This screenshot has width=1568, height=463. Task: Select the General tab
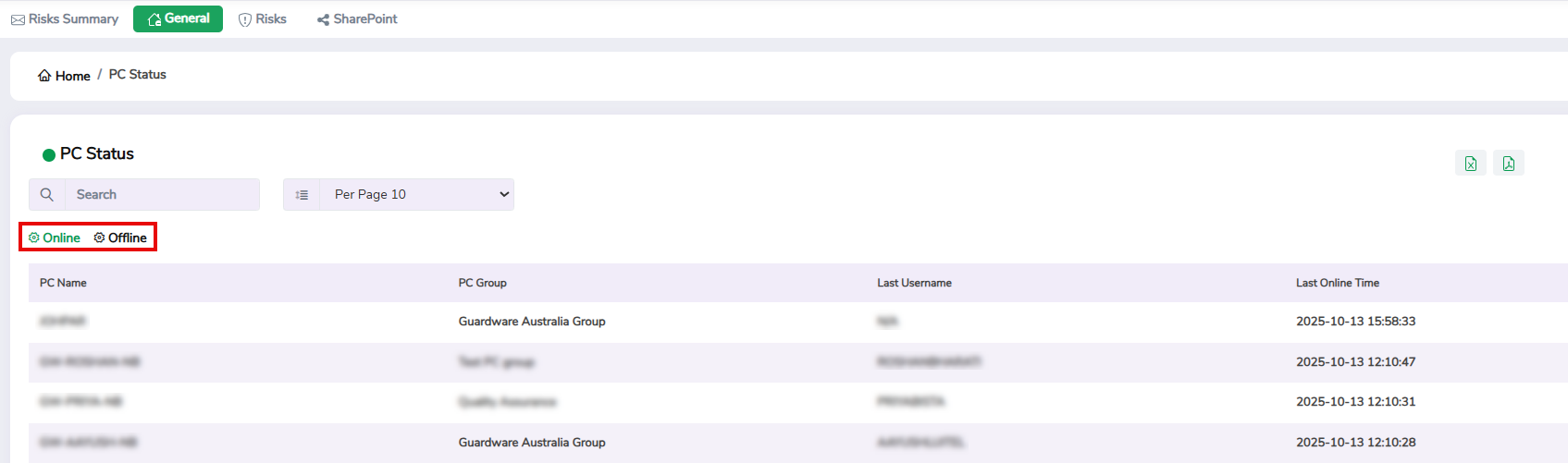(x=178, y=18)
